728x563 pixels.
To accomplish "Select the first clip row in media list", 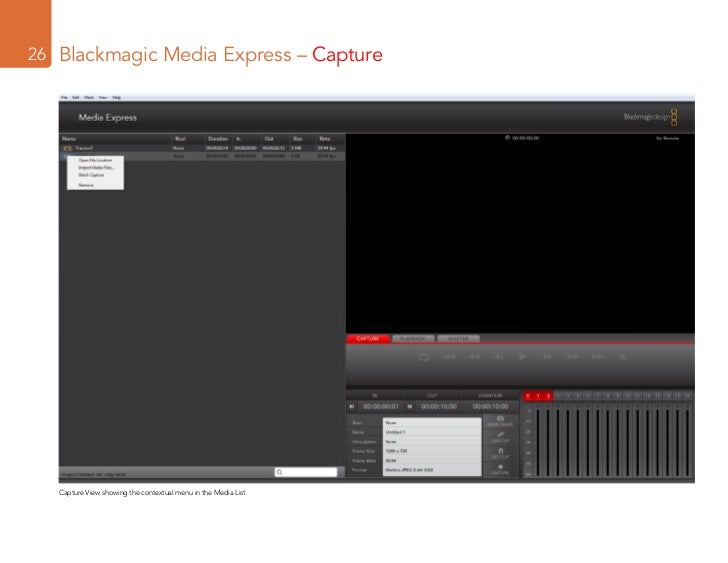I will click(202, 148).
